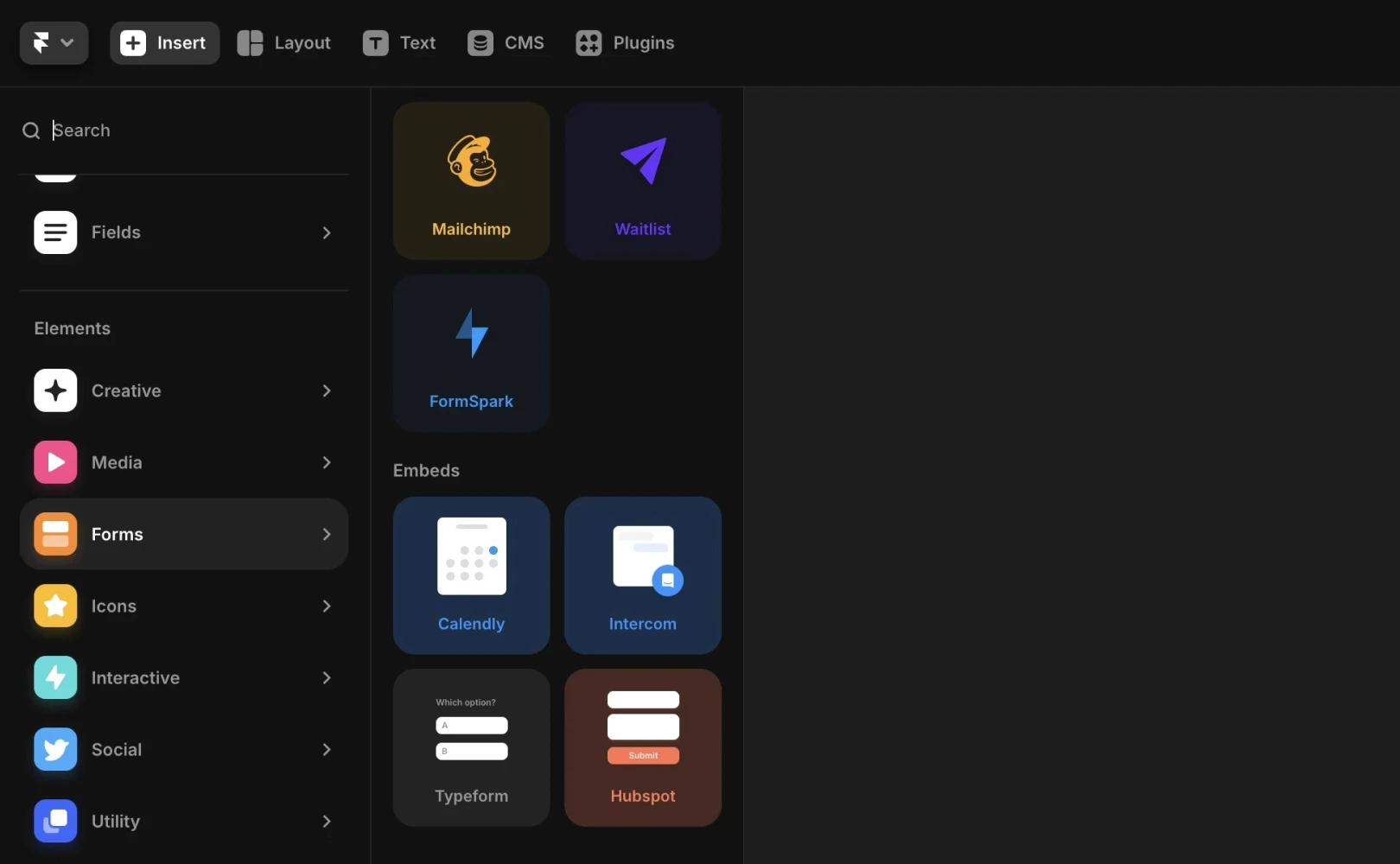Select the Social text label
This screenshot has height=864, width=1400.
(x=117, y=749)
